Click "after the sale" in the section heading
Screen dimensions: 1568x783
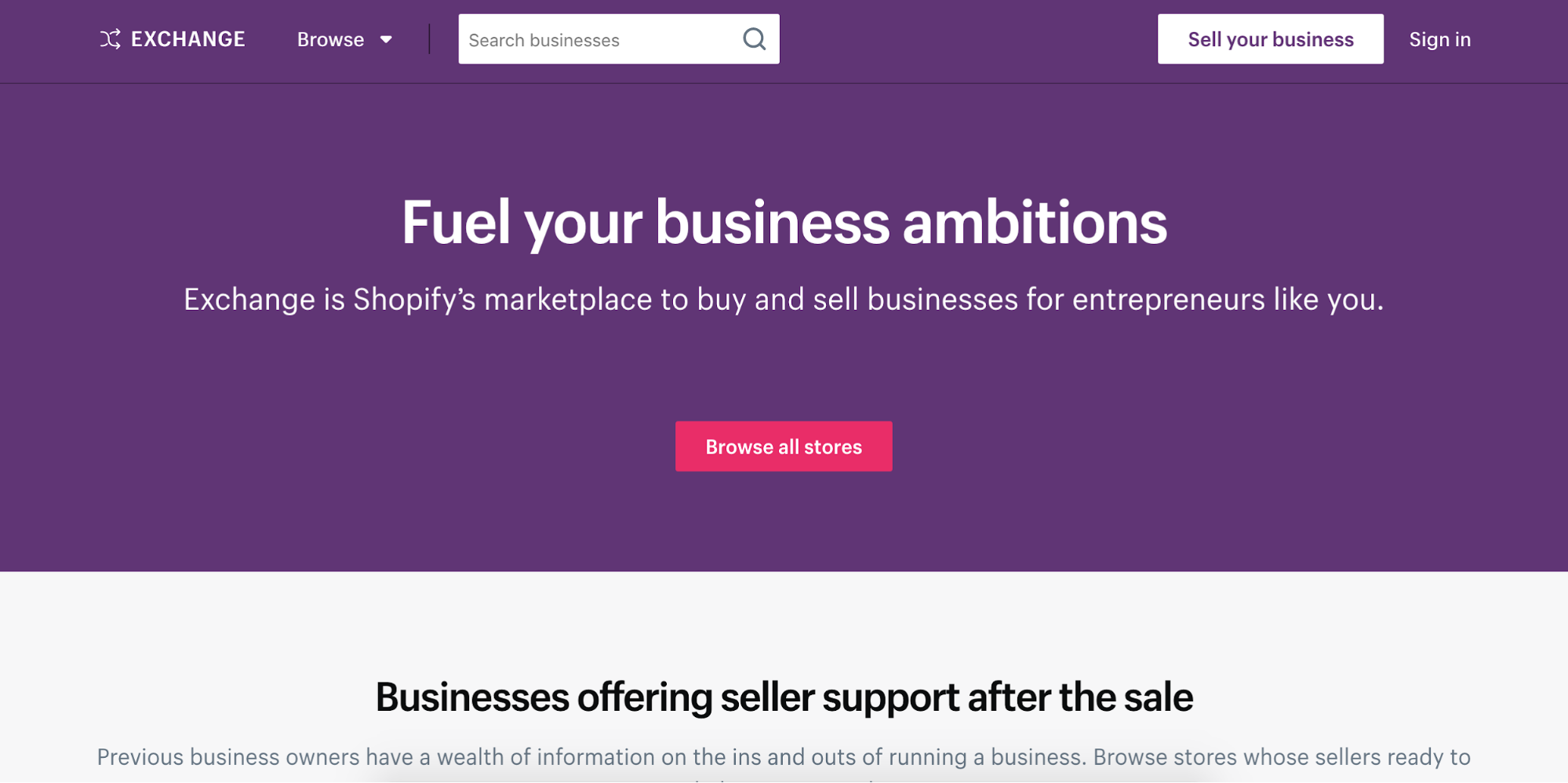[1080, 697]
